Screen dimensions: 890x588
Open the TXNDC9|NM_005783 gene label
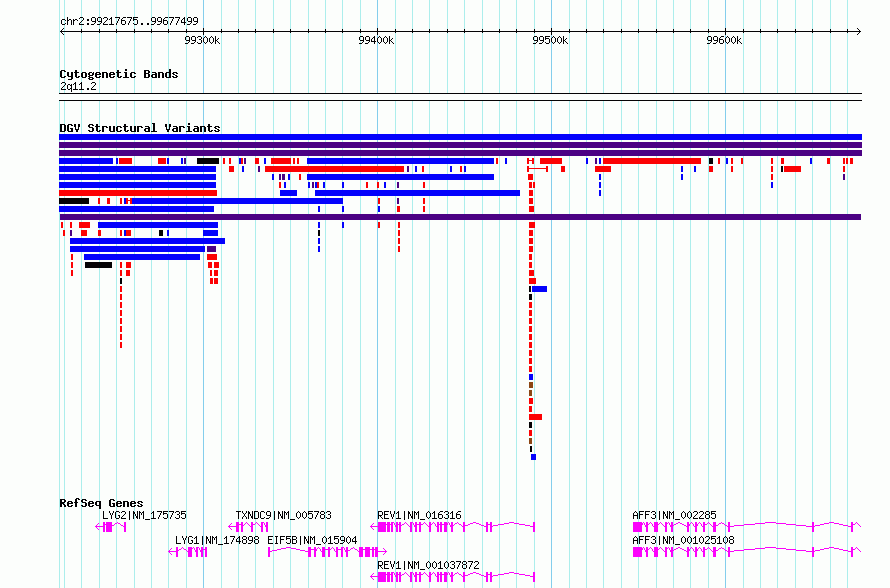283,515
